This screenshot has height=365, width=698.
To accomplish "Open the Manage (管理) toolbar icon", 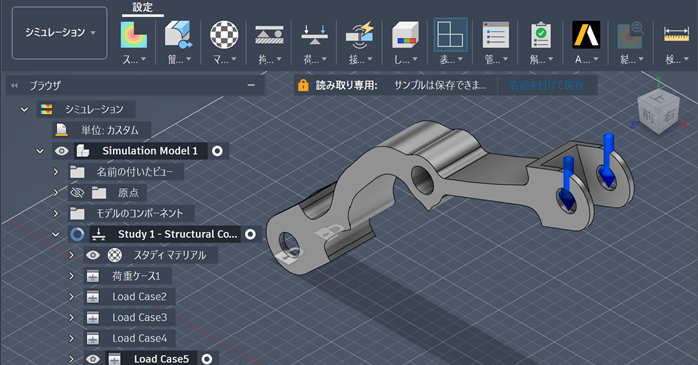I will pos(496,35).
